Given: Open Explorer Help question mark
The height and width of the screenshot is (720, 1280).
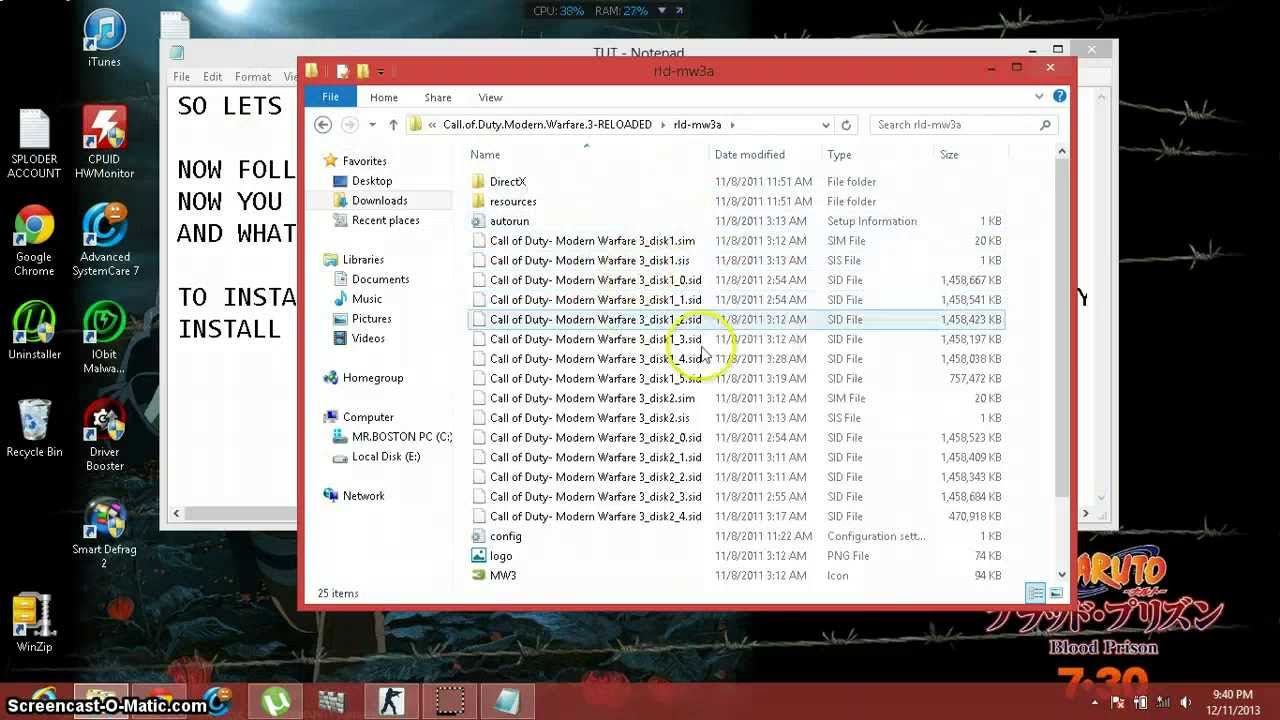Looking at the screenshot, I should click(1059, 96).
